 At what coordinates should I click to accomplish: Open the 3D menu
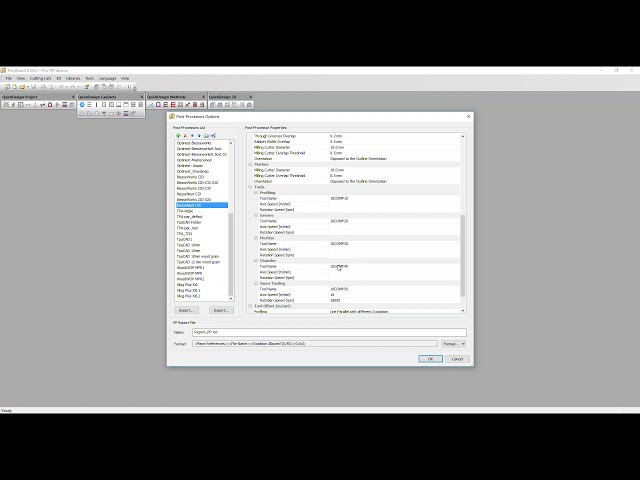pyautogui.click(x=58, y=78)
